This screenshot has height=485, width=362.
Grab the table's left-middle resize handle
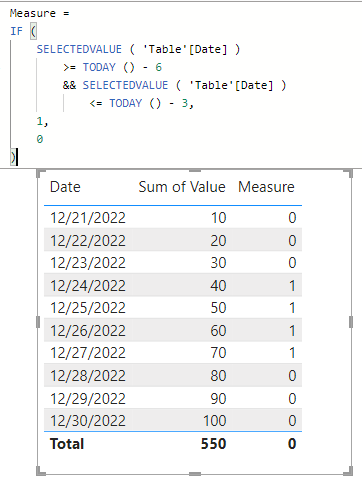[x=38, y=322]
